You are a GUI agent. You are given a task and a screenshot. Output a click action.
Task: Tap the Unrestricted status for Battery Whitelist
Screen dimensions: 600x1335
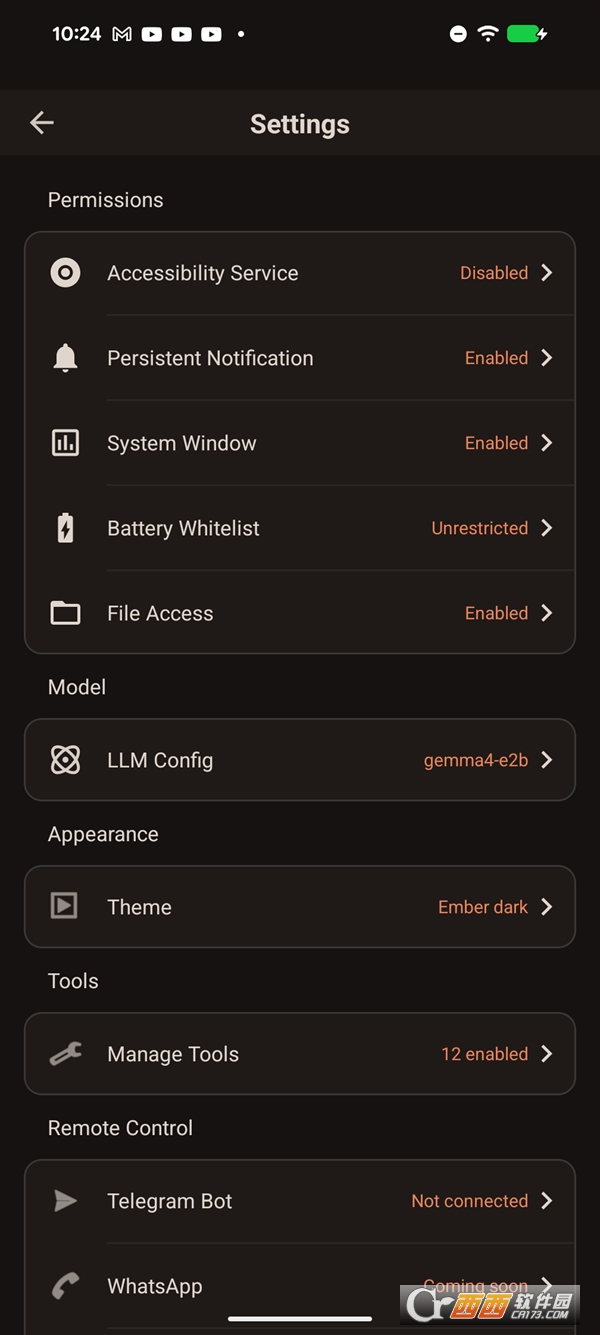pyautogui.click(x=479, y=528)
